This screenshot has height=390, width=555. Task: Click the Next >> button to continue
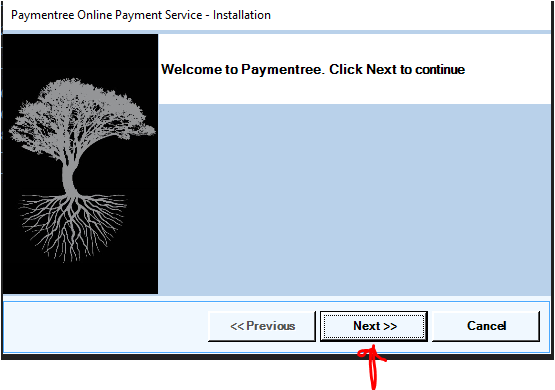pyautogui.click(x=374, y=326)
